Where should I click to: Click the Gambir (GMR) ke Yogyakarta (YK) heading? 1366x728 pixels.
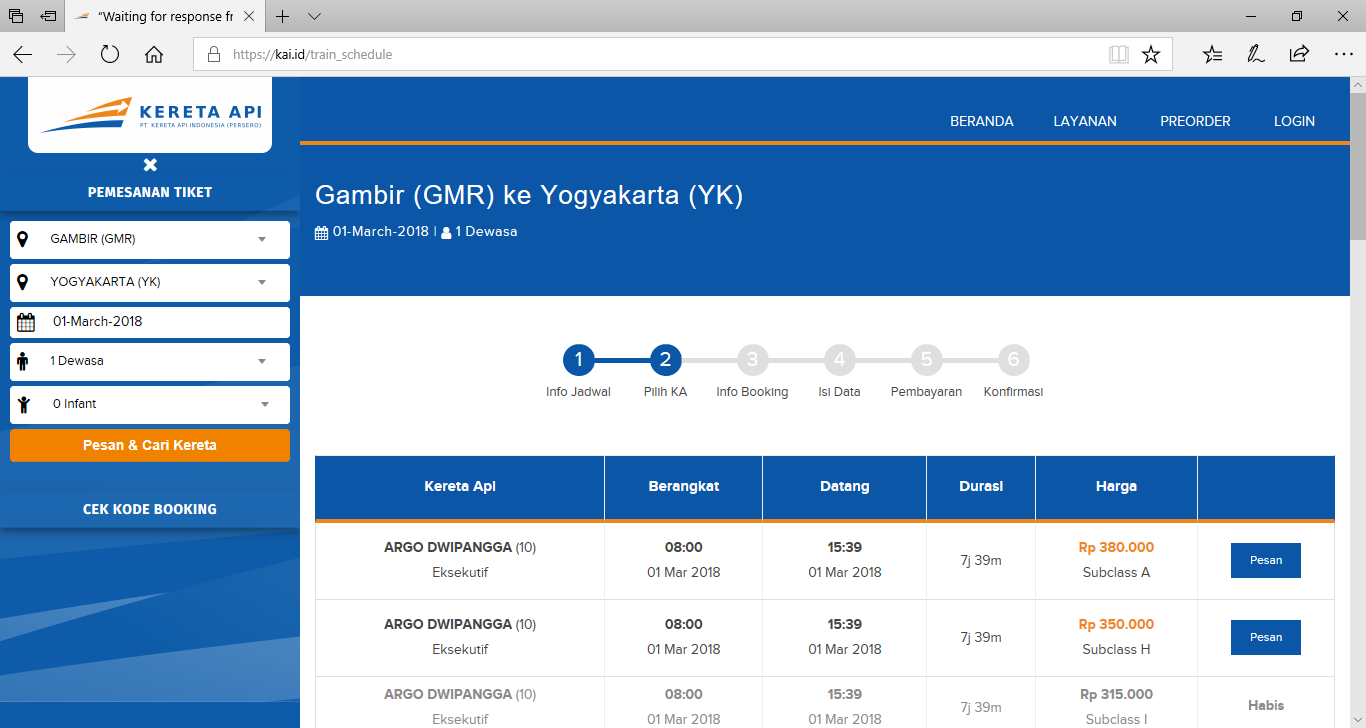tap(529, 196)
